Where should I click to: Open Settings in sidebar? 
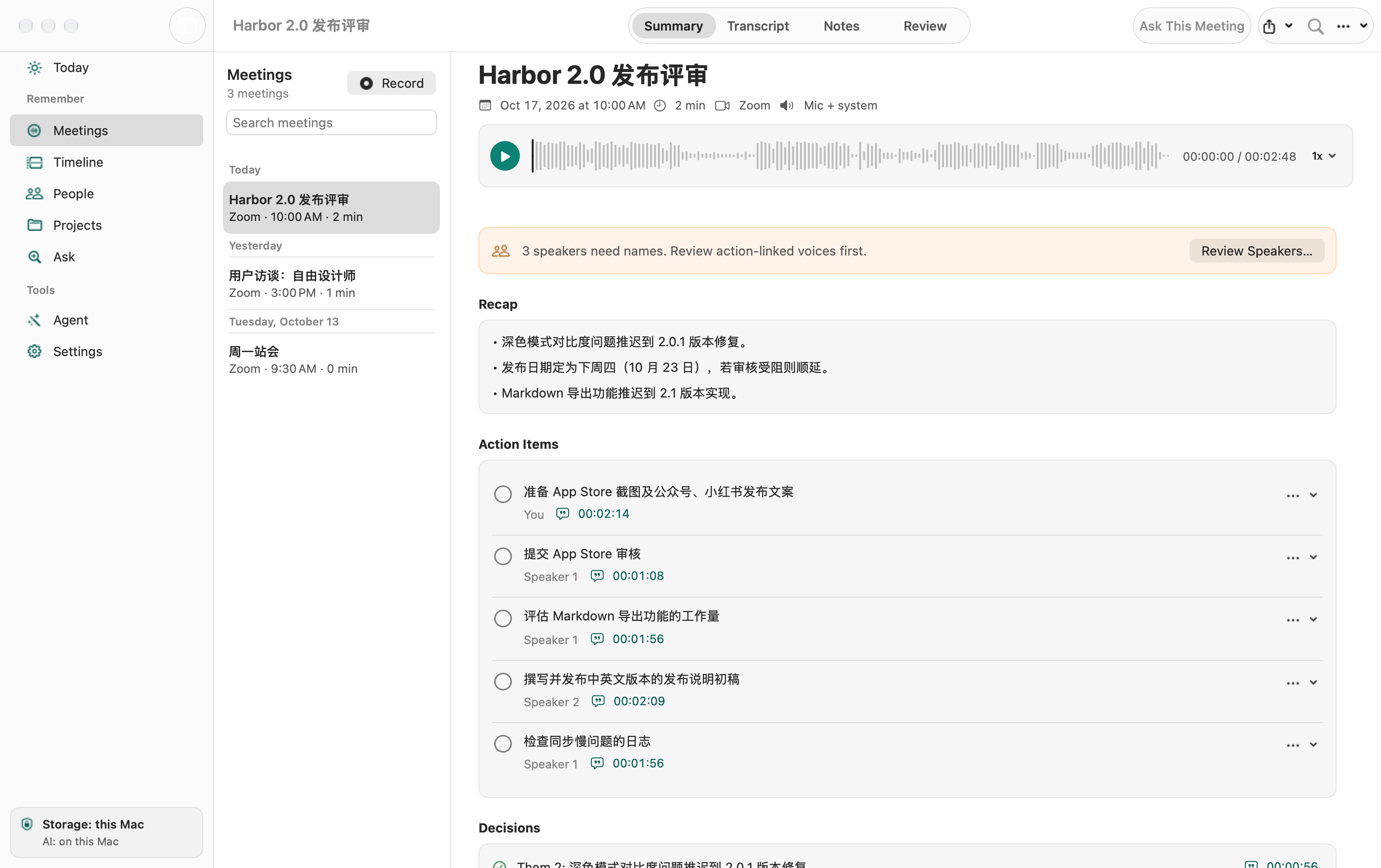coord(107,352)
